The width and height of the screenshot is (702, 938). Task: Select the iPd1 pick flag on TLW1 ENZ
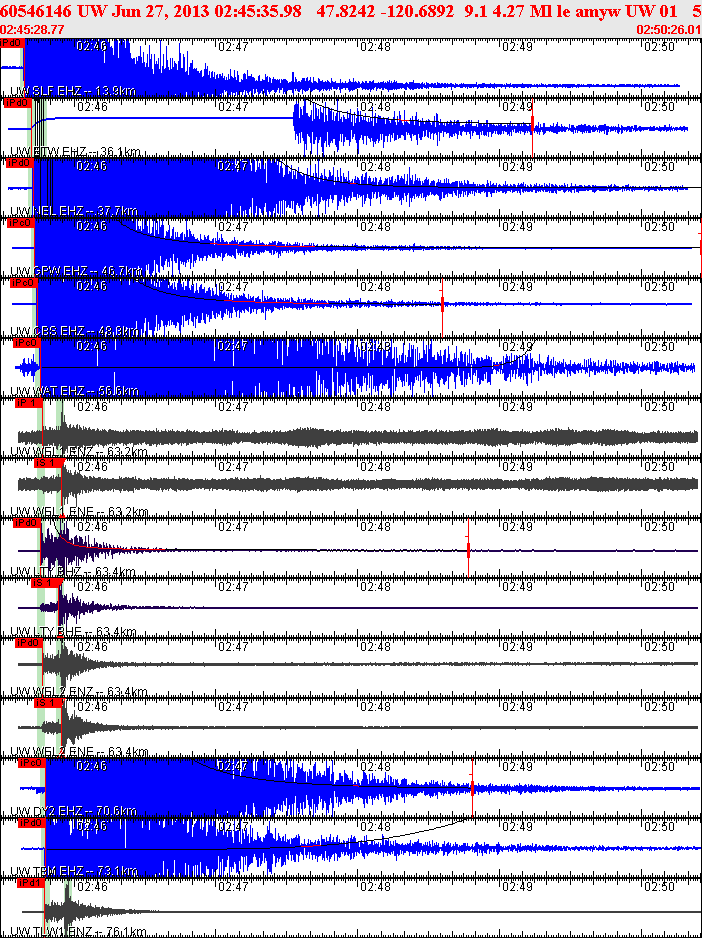pyautogui.click(x=31, y=883)
